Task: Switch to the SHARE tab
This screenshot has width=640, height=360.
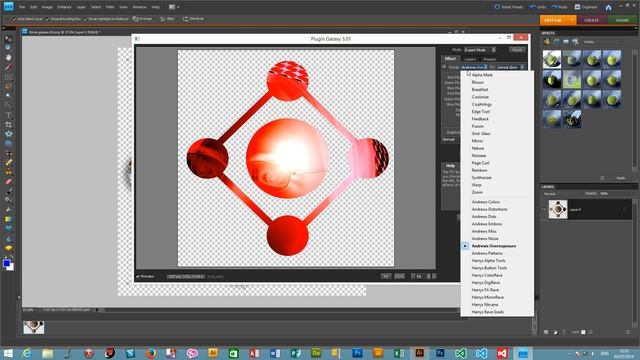Action: (x=622, y=20)
